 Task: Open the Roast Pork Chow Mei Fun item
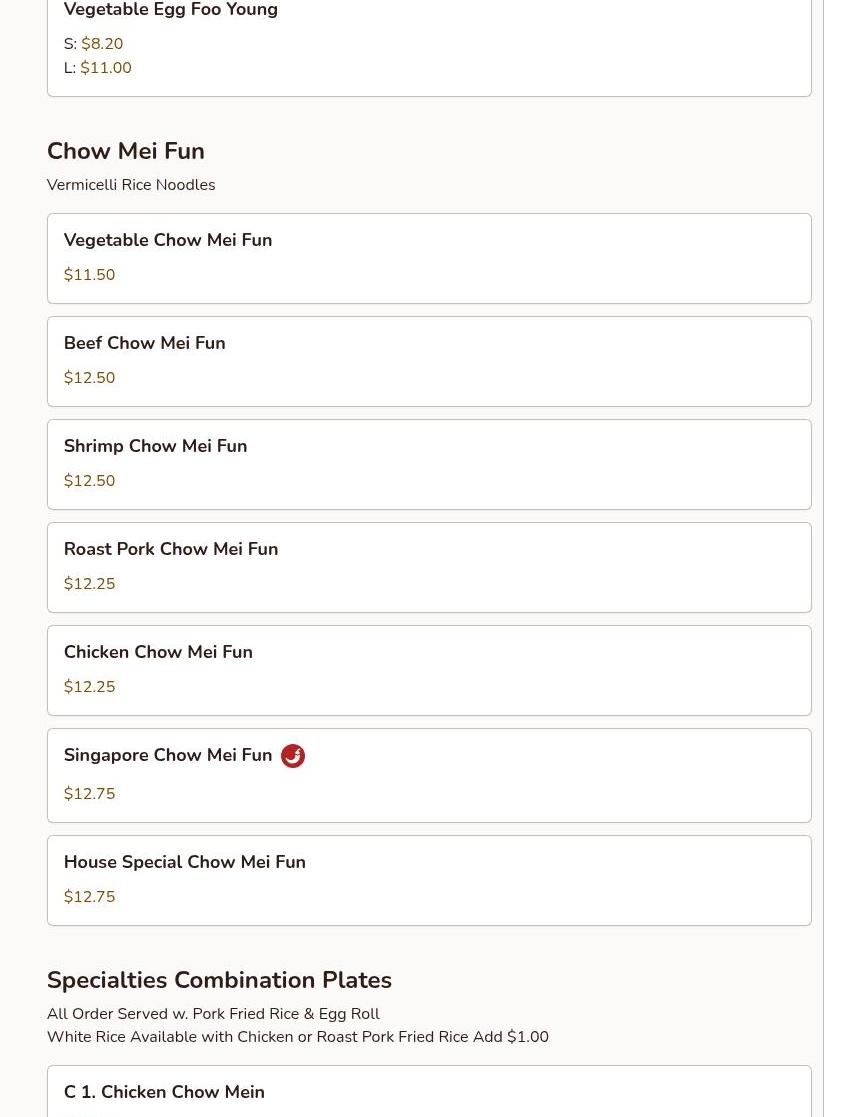pos(428,567)
